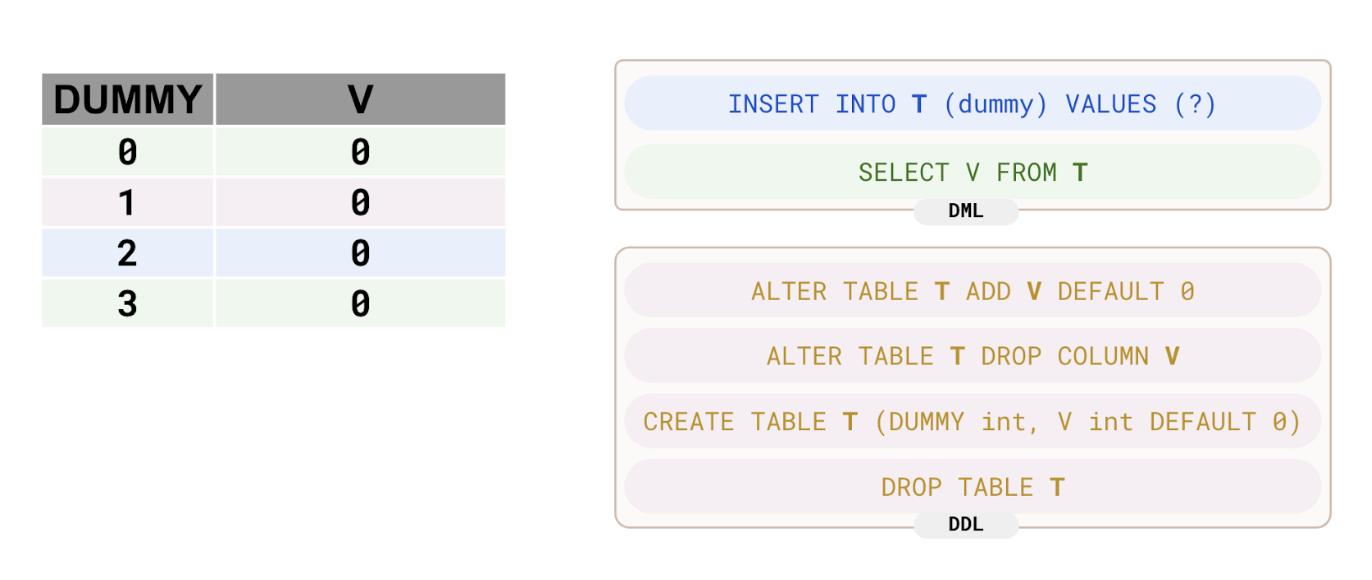Select the DUMMY cell containing 2

click(x=128, y=253)
